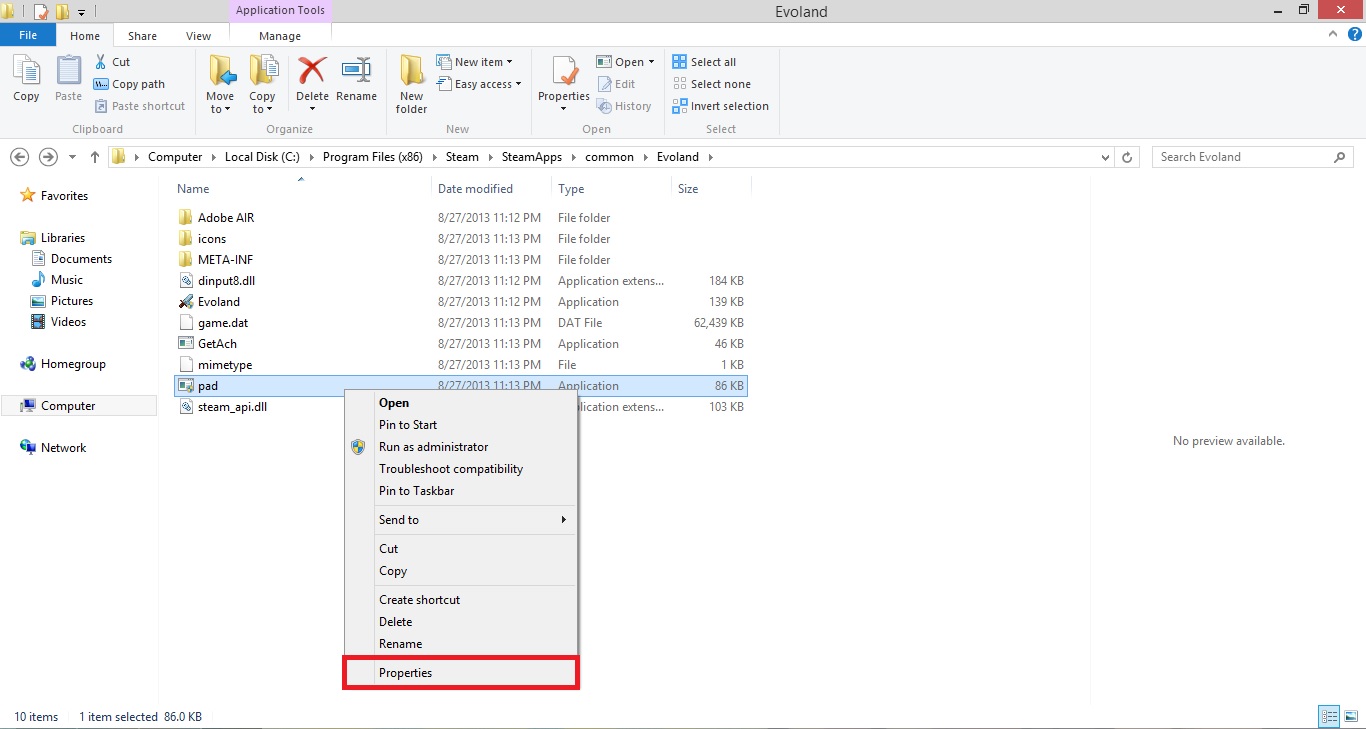Image resolution: width=1366 pixels, height=729 pixels.
Task: Click the search magnifier icon
Action: (1340, 157)
